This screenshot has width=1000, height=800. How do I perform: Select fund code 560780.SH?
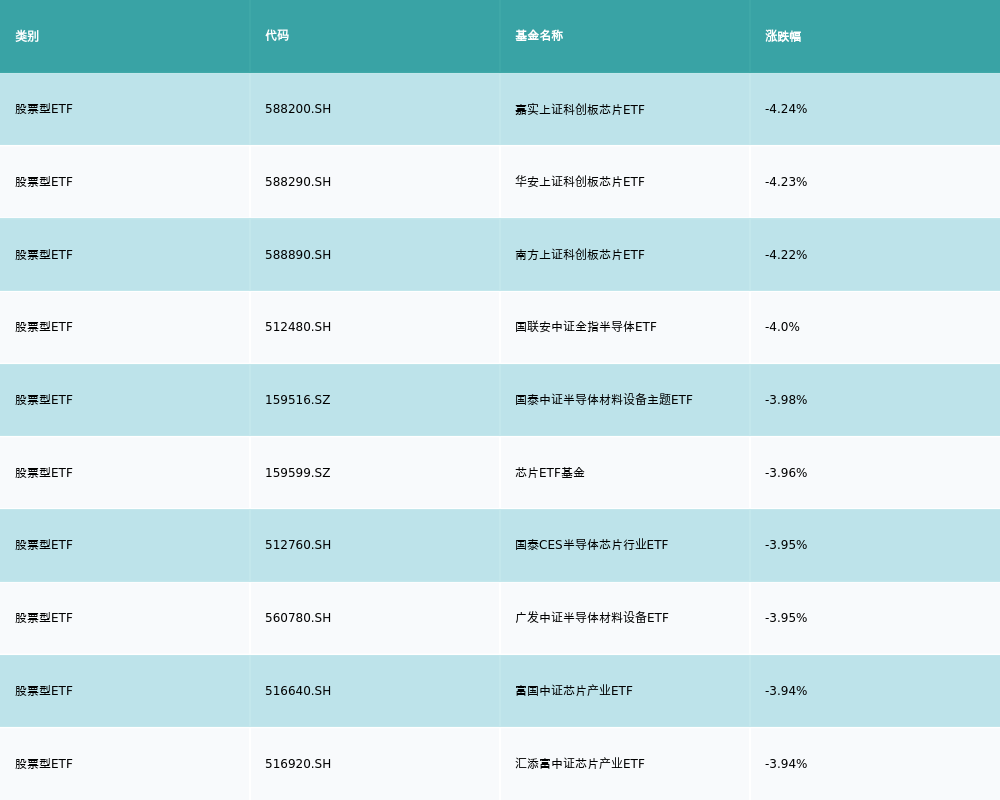click(x=298, y=618)
